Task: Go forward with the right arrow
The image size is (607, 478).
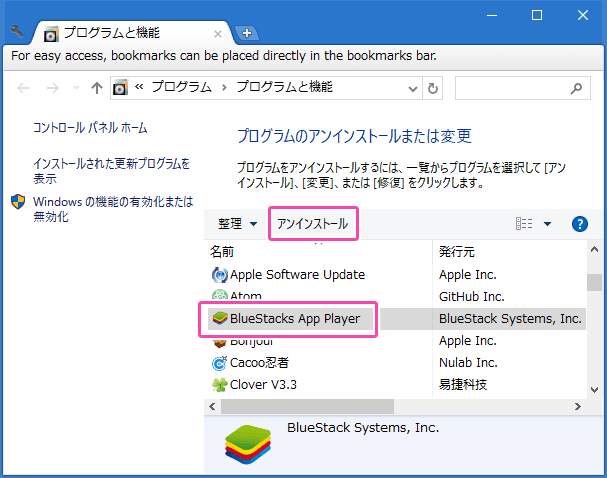Action: tap(53, 88)
